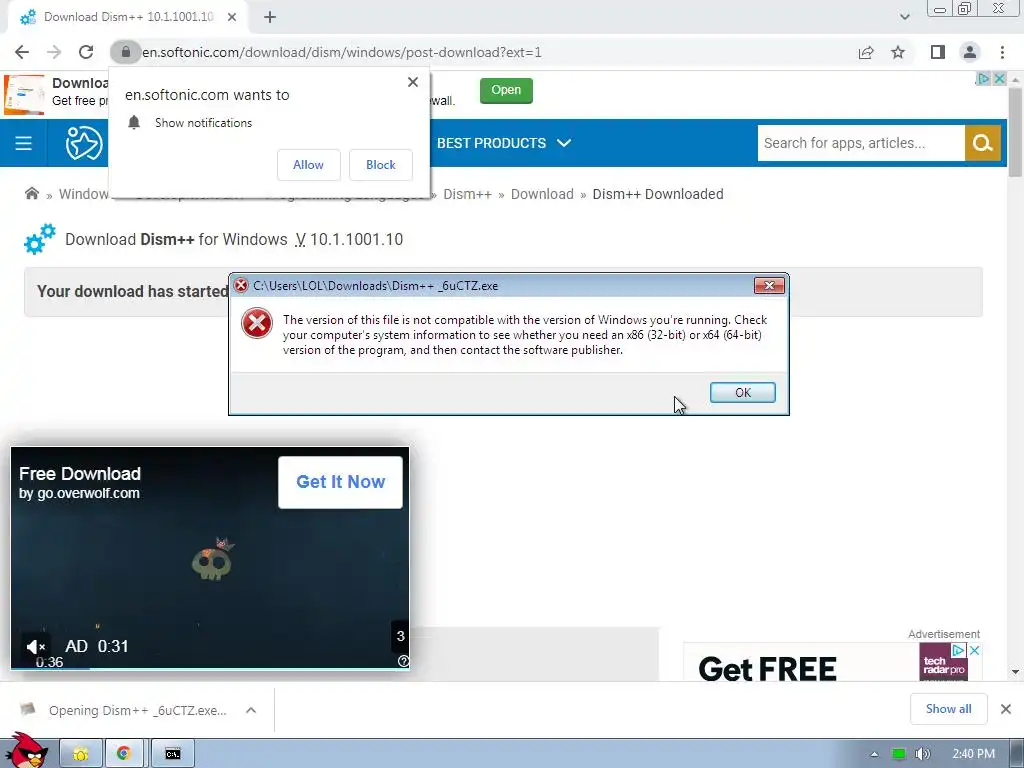Click the address bar URL
Screen dimensions: 1024x768
342,52
